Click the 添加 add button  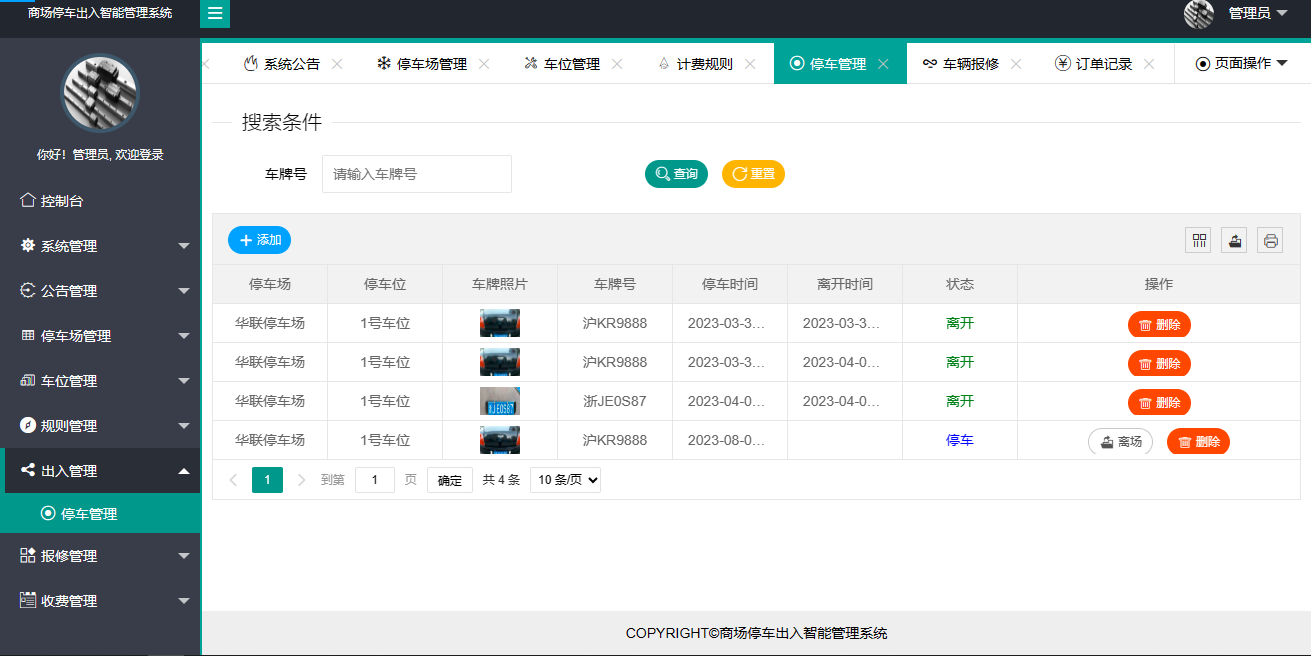pyautogui.click(x=259, y=240)
